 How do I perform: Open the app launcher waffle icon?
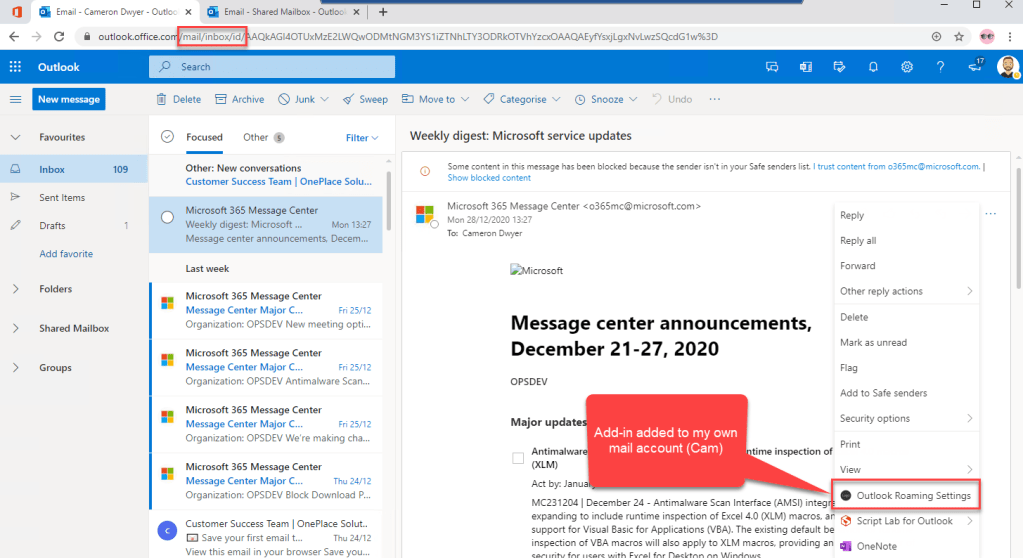[15, 67]
